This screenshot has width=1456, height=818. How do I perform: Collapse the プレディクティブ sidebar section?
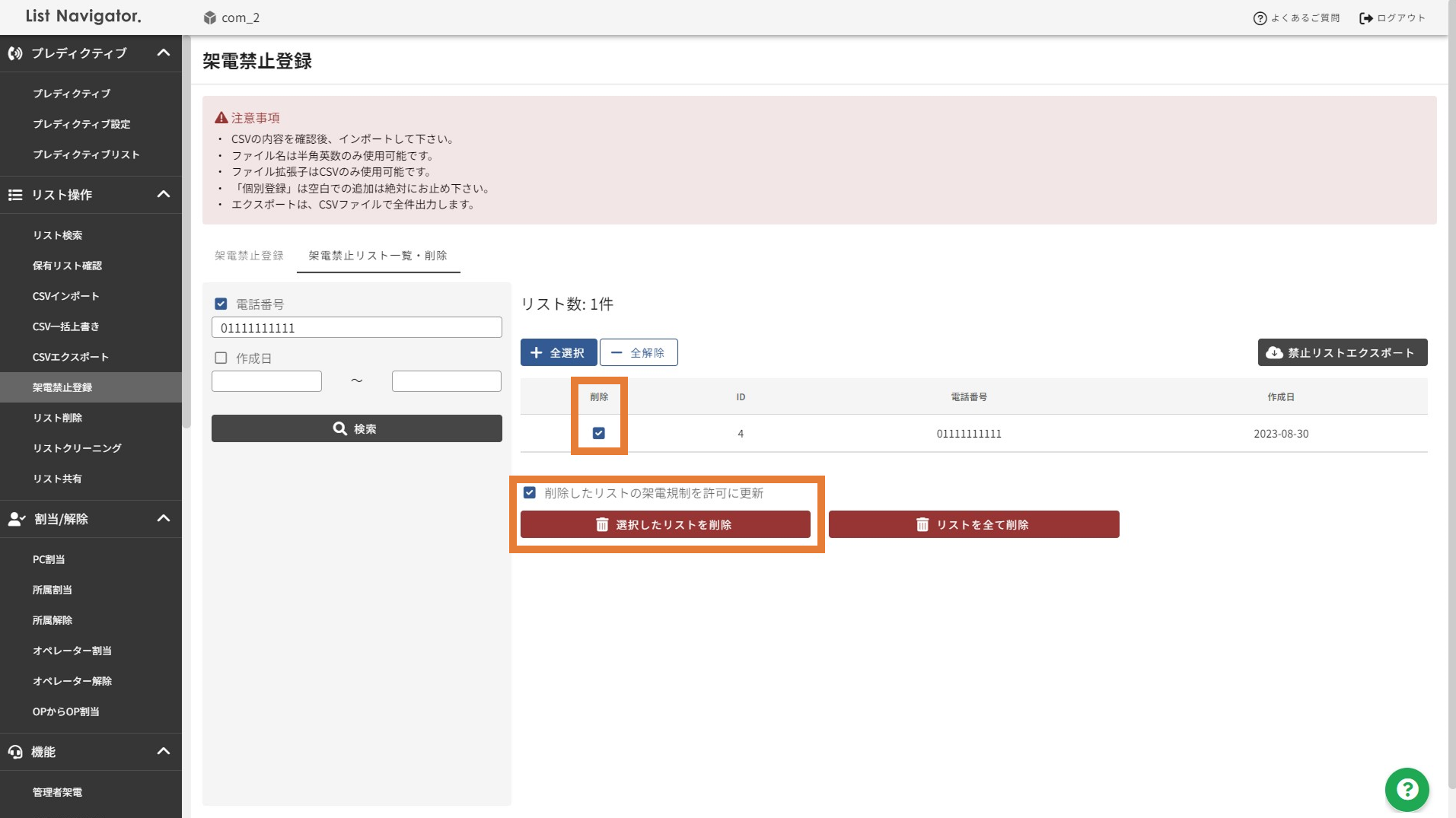click(x=164, y=53)
